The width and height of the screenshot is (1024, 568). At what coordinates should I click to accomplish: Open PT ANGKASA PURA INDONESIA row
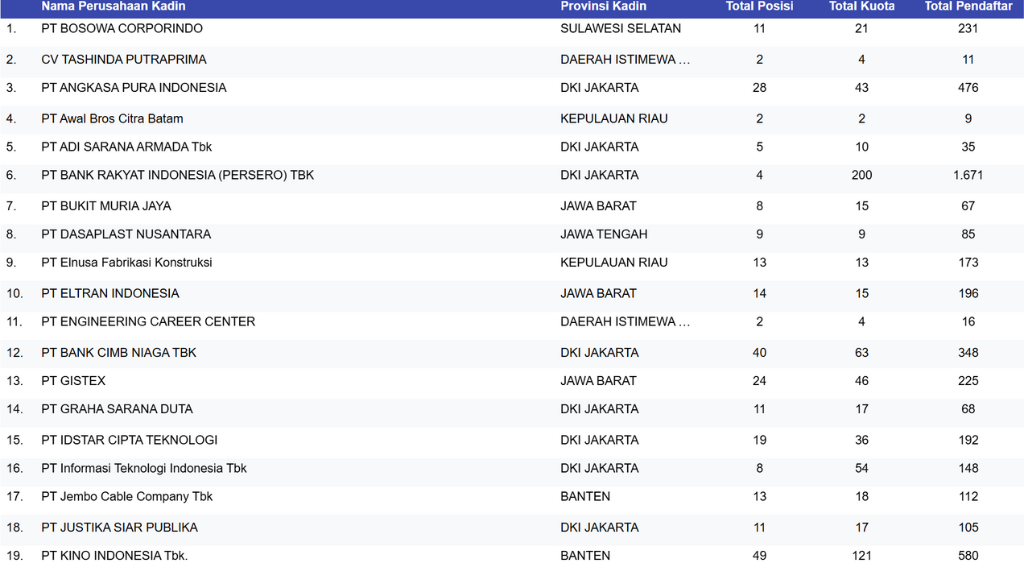[134, 88]
